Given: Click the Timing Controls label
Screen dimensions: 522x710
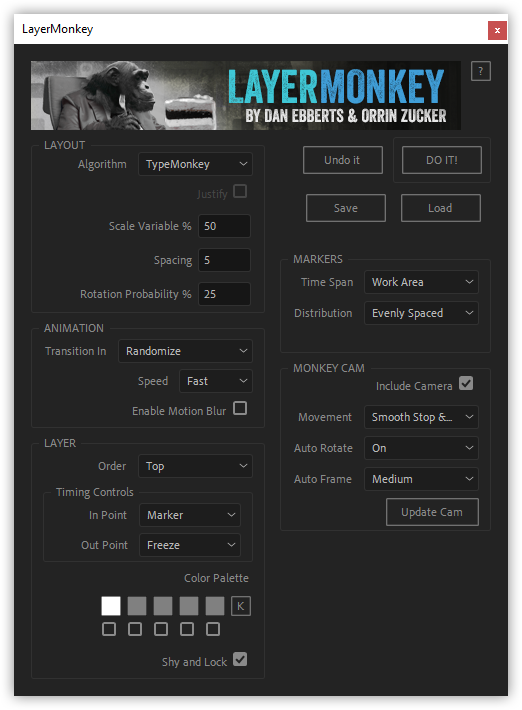Looking at the screenshot, I should click(x=95, y=492).
